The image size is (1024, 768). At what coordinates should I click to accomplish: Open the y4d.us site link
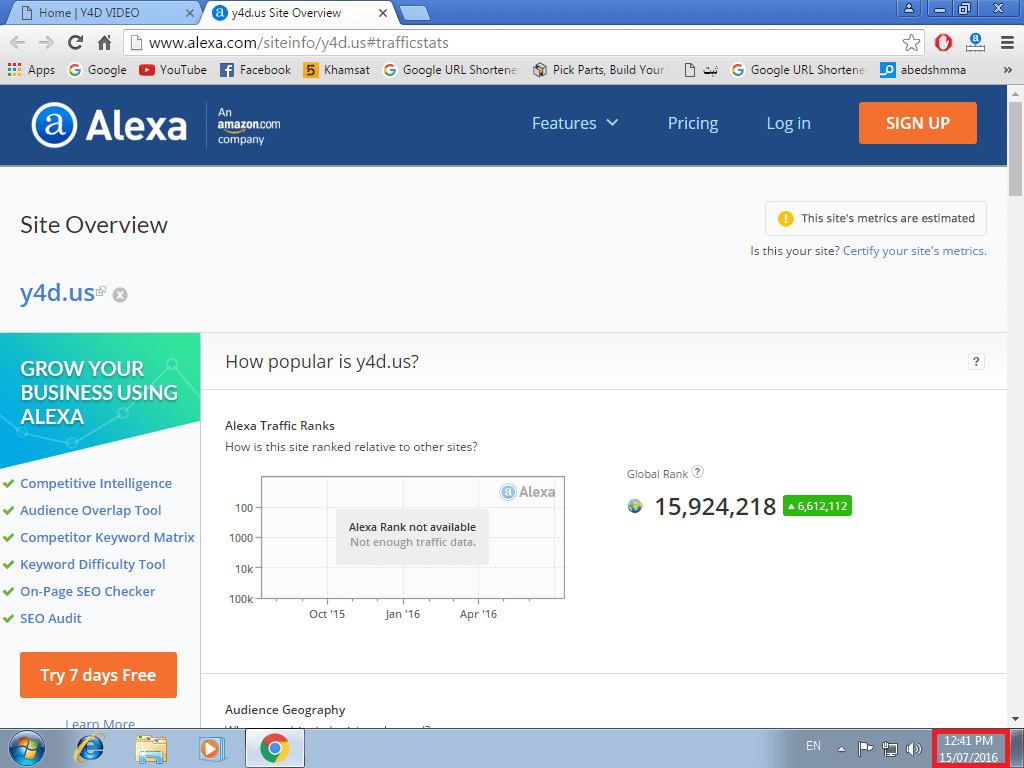click(x=57, y=293)
